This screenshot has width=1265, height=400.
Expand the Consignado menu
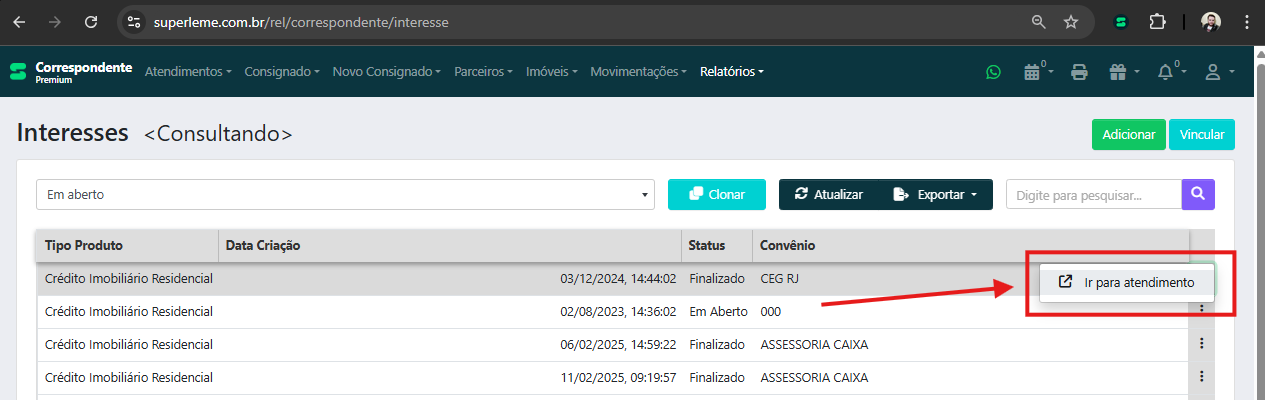[282, 72]
